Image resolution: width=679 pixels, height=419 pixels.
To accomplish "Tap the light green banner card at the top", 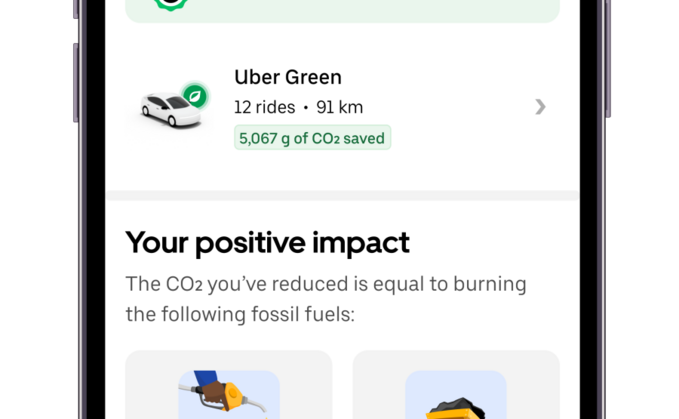I will click(x=343, y=9).
